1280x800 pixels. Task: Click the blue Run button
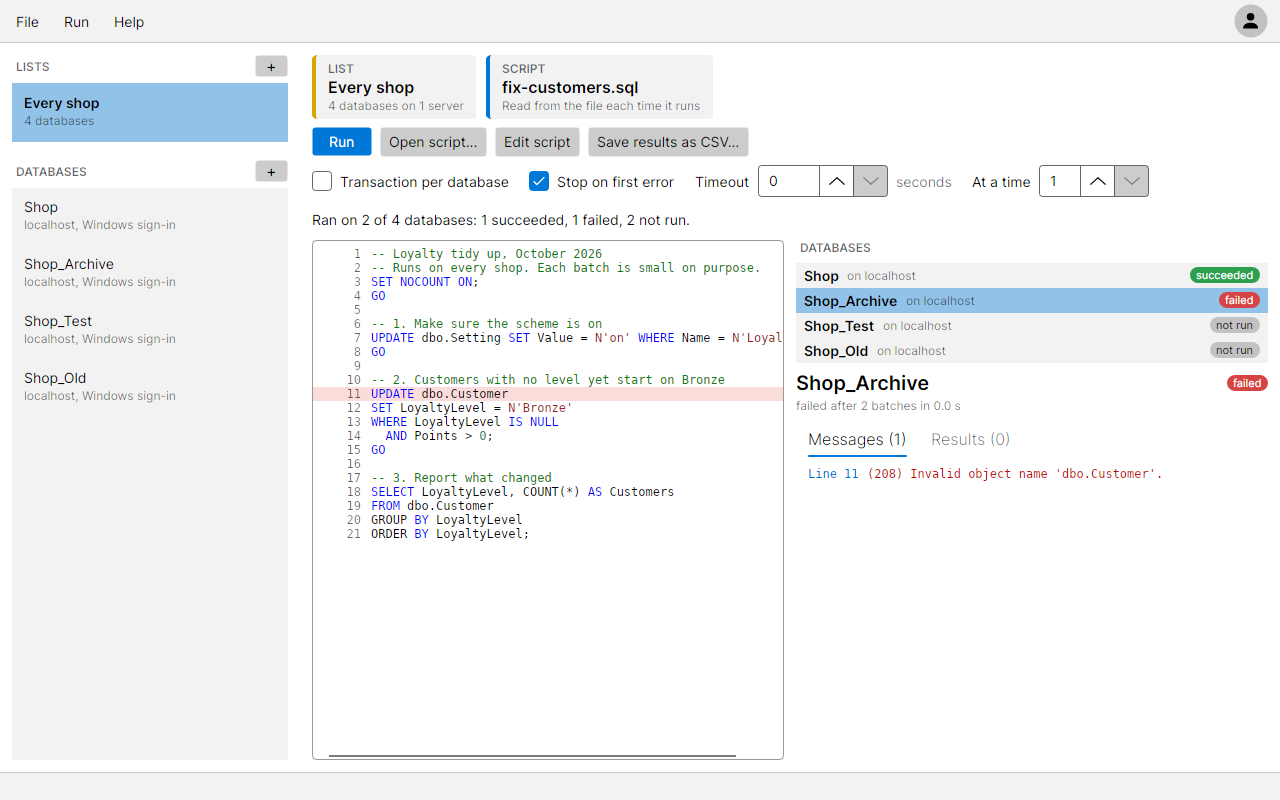(342, 141)
